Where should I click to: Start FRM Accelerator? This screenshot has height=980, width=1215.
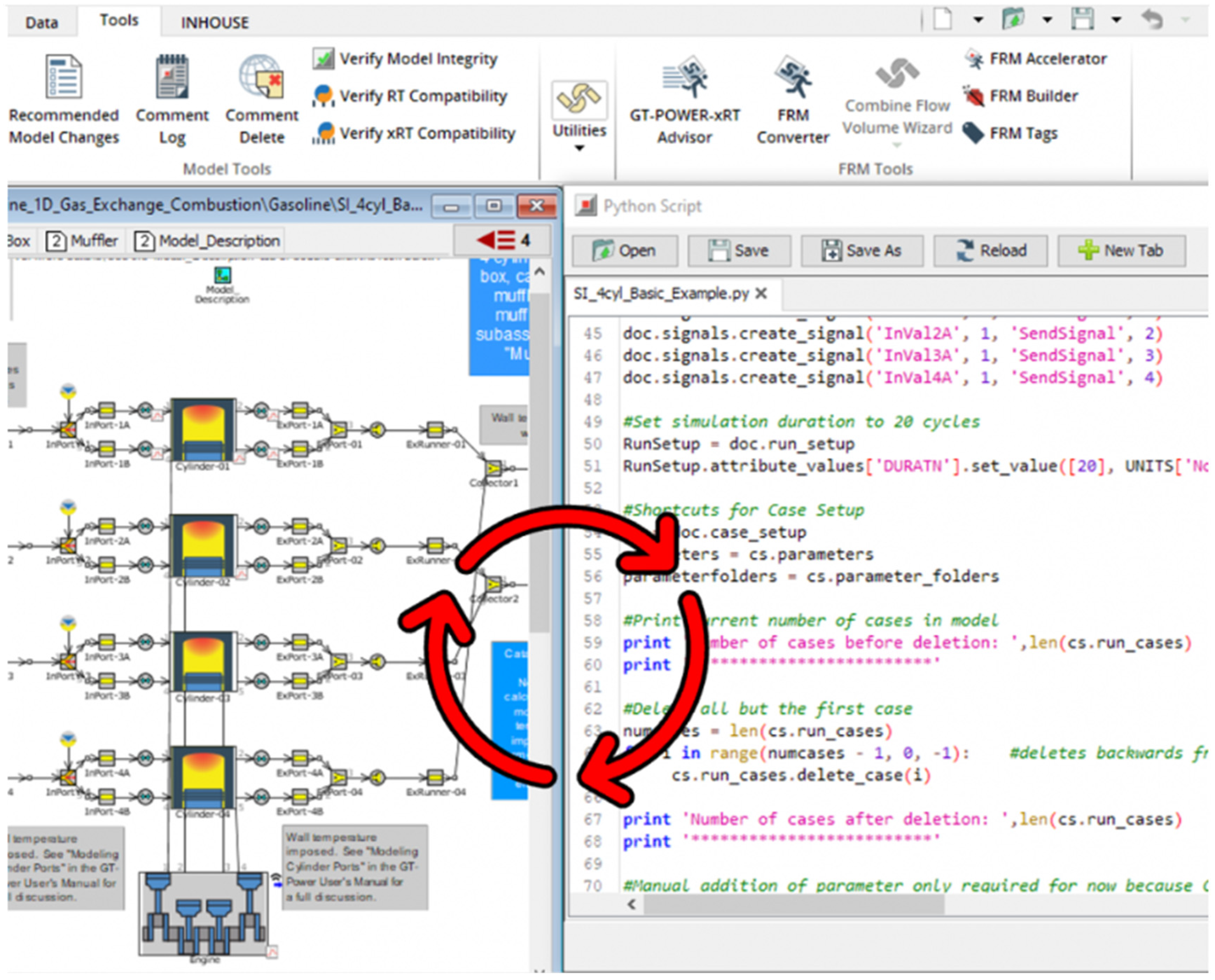pyautogui.click(x=1035, y=59)
